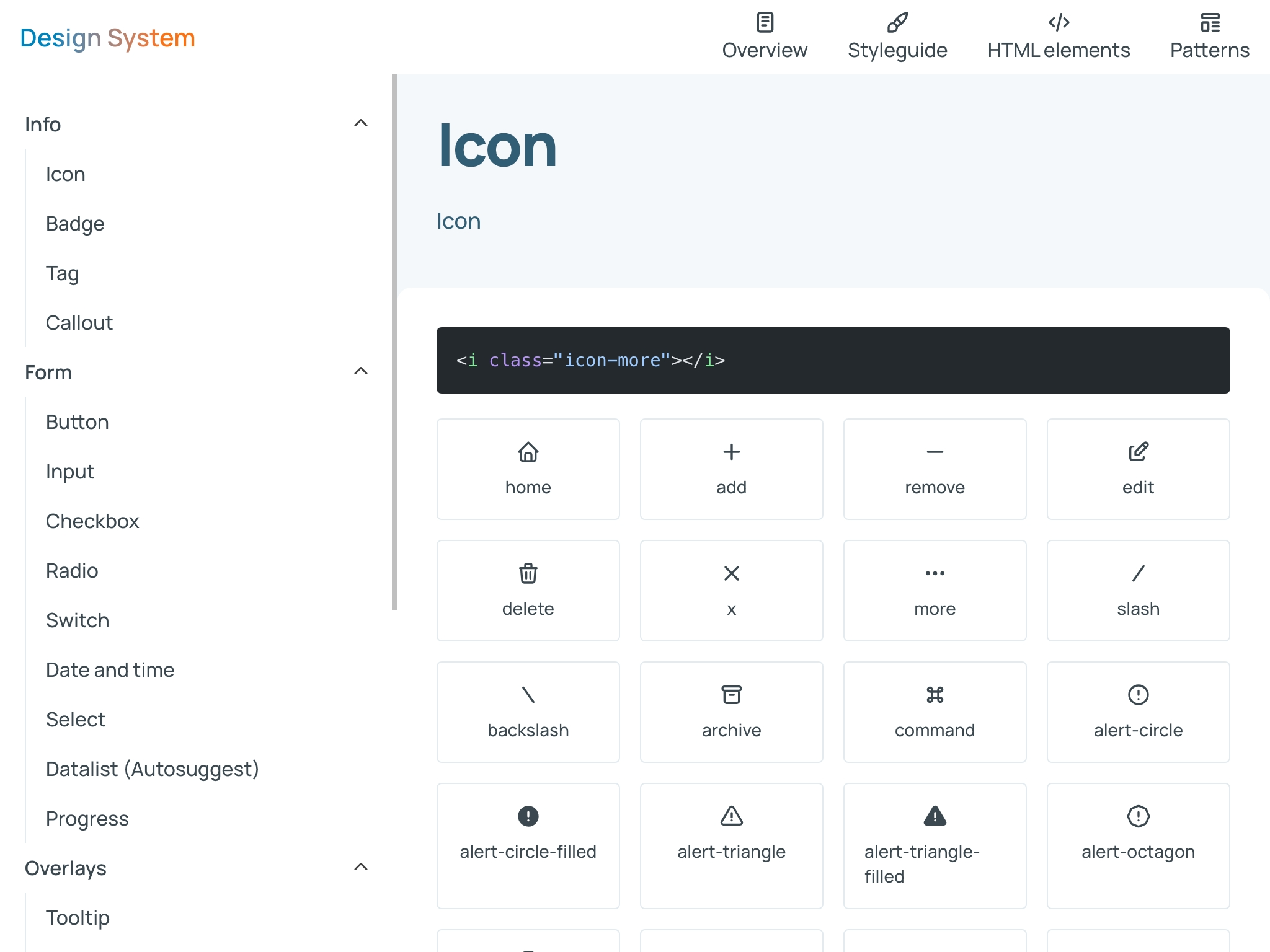
Task: Click the backslash icon
Action: 528,695
